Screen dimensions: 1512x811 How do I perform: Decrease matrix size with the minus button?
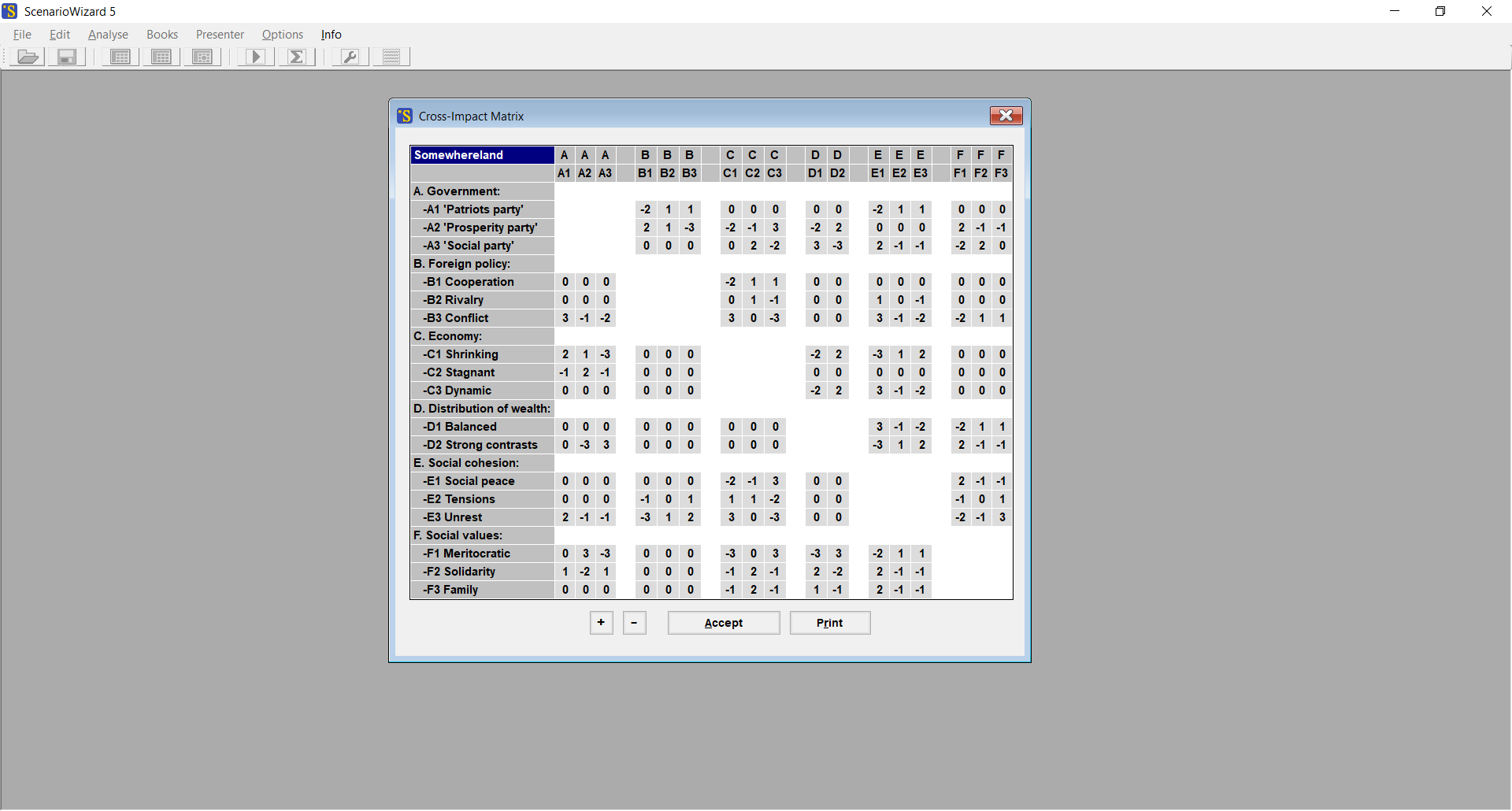pyautogui.click(x=634, y=623)
